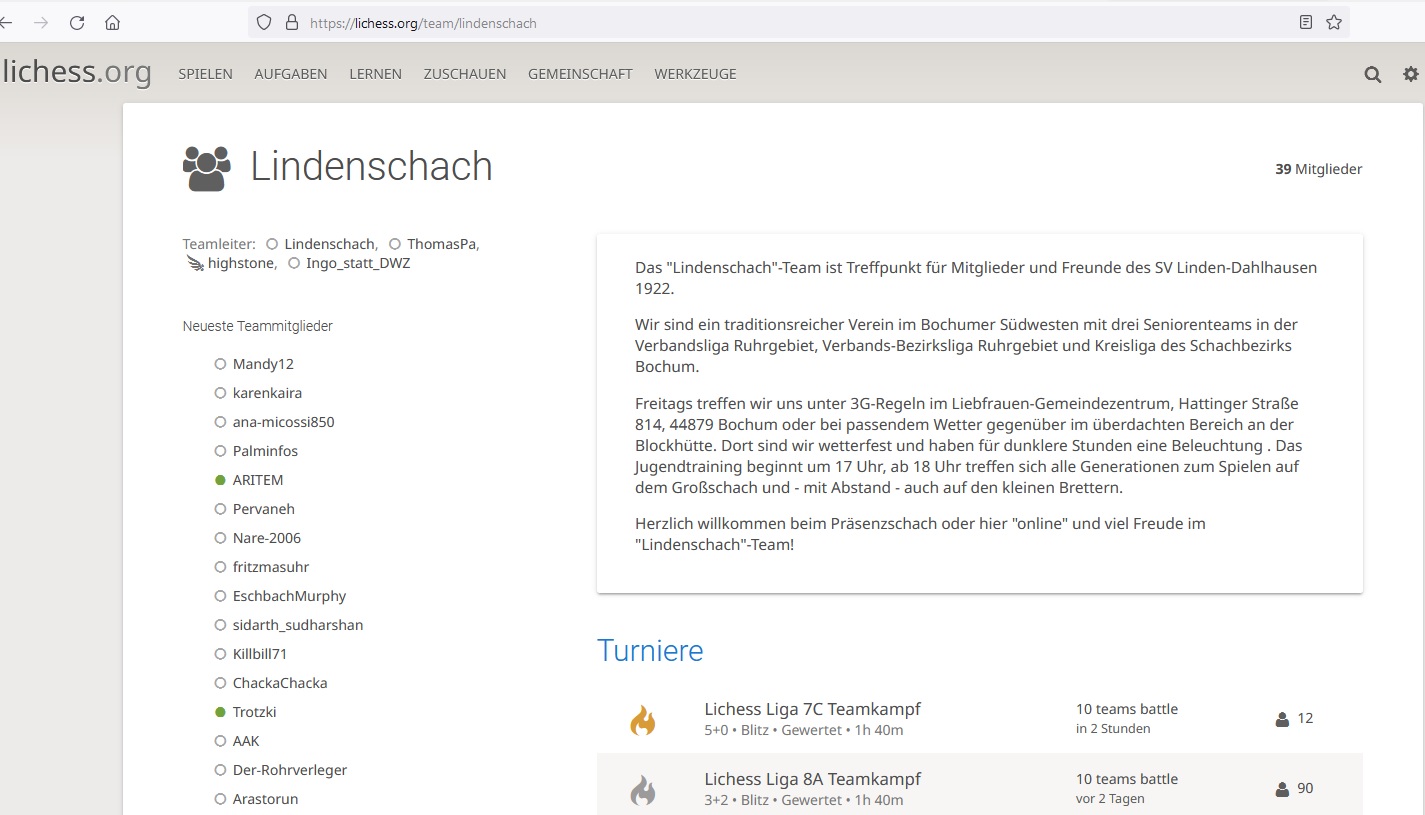This screenshot has height=815, width=1425.
Task: Click the lichess search magnifier icon
Action: (1373, 74)
